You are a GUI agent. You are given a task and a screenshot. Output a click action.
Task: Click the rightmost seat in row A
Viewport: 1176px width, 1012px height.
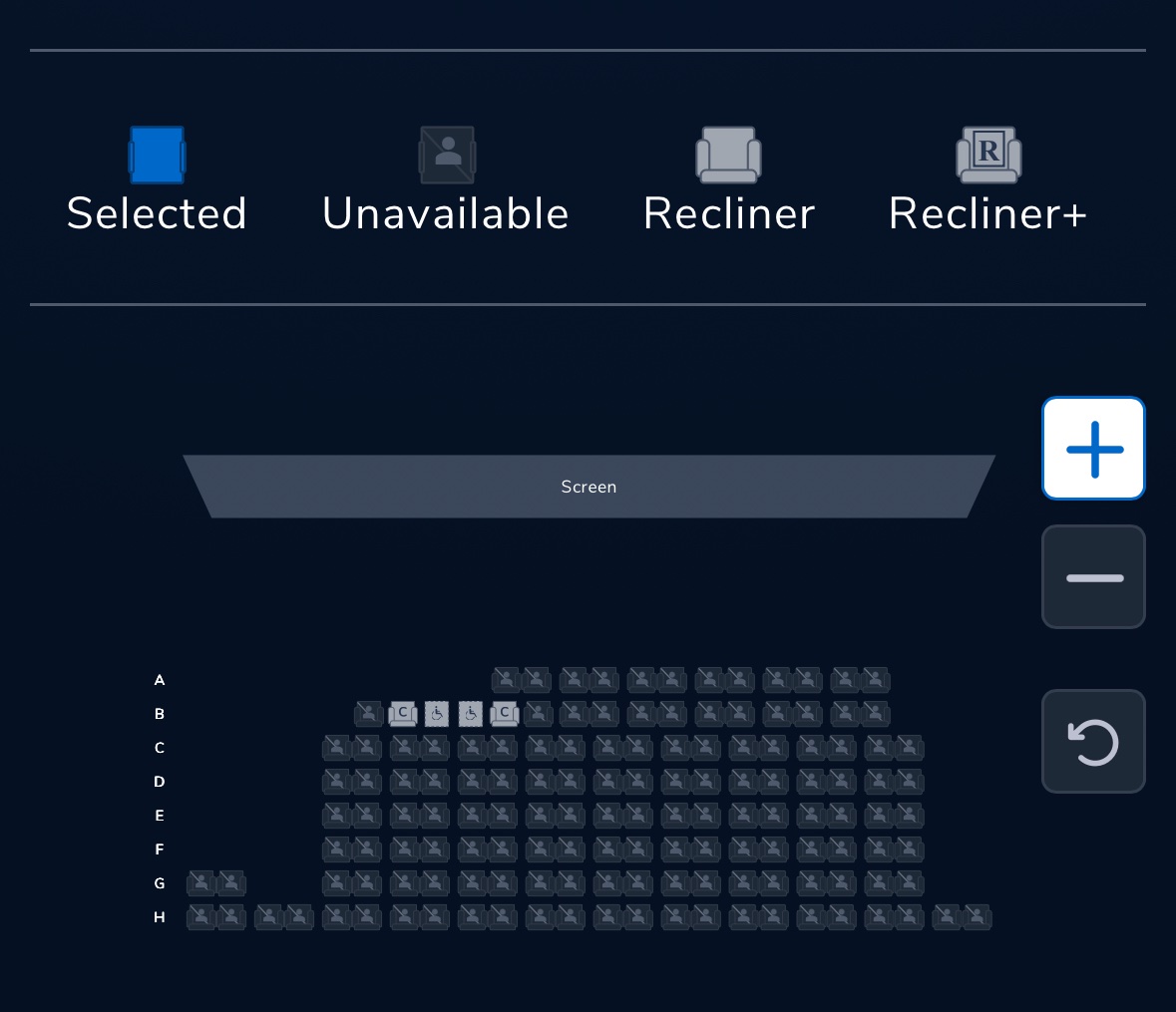tap(875, 680)
